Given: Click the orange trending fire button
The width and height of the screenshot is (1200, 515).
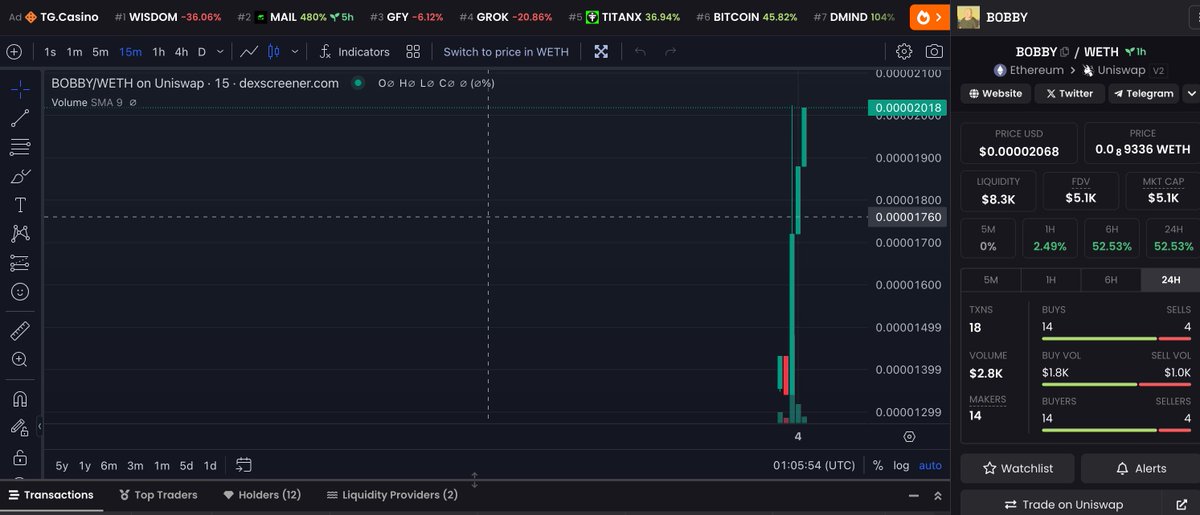Looking at the screenshot, I should 929,17.
